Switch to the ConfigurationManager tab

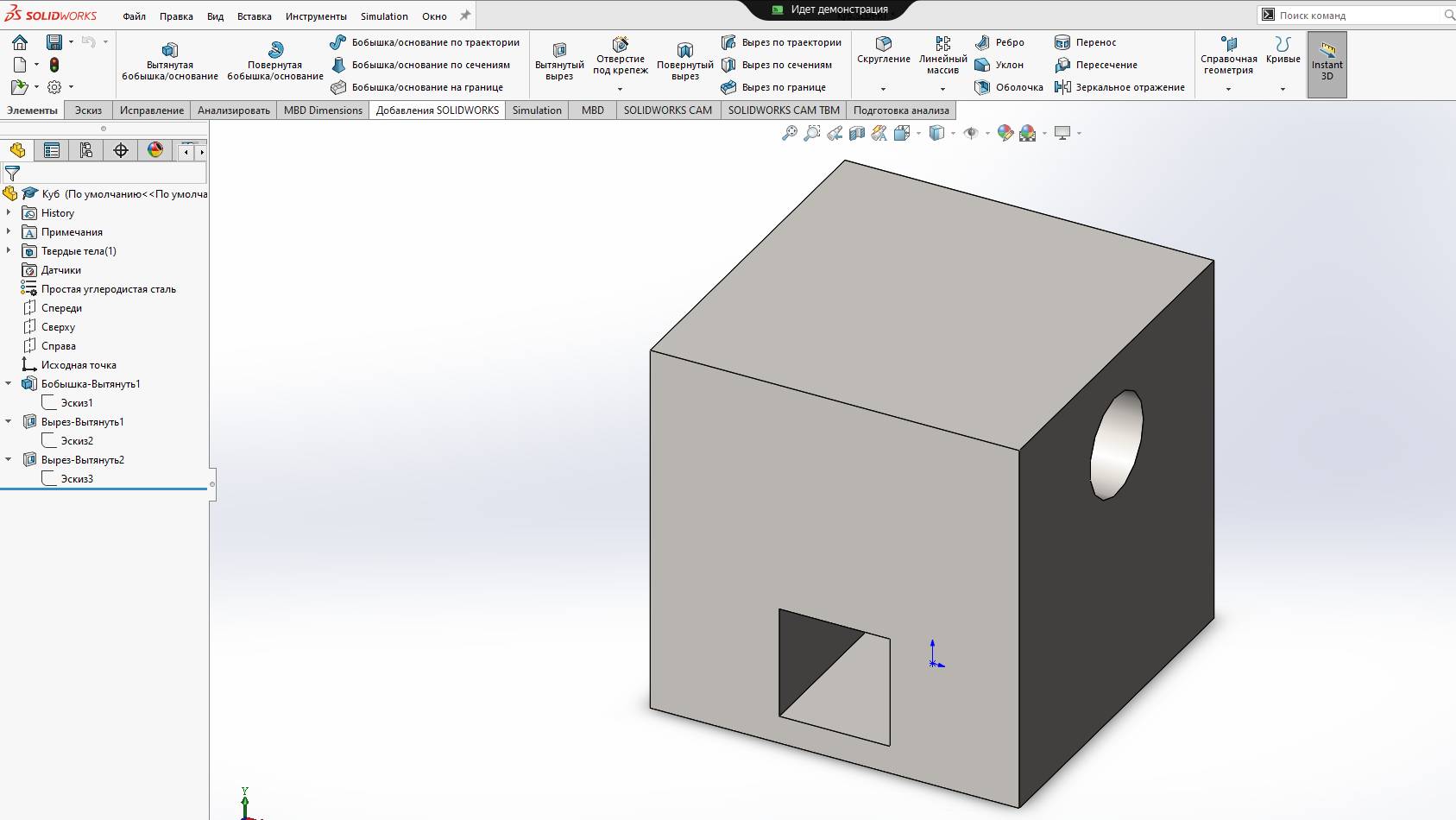pyautogui.click(x=85, y=150)
